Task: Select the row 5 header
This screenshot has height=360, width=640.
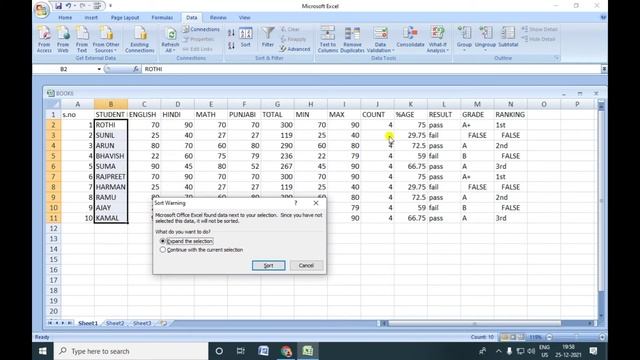Action: tap(53, 156)
